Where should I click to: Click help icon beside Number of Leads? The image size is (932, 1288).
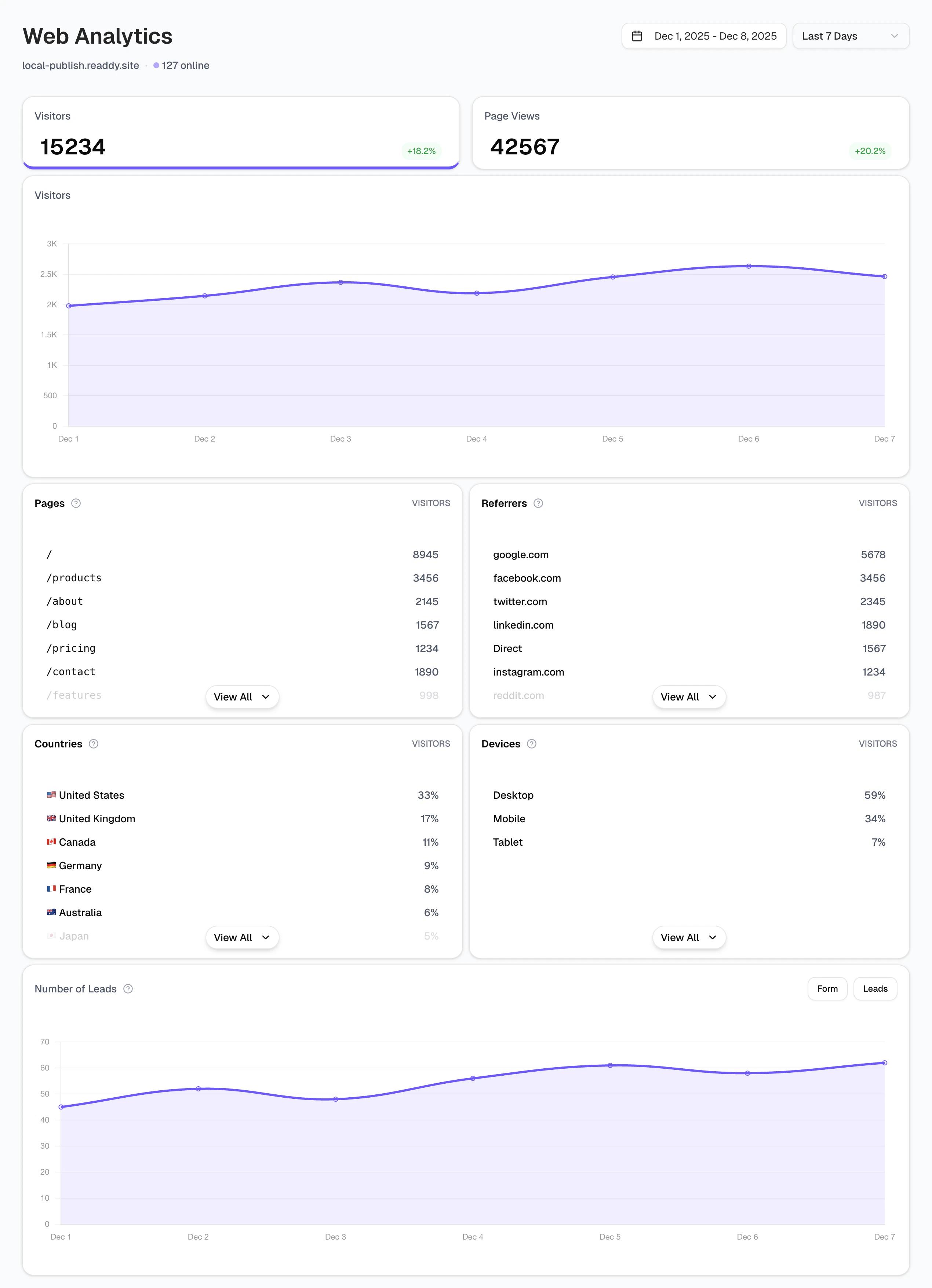pos(128,989)
